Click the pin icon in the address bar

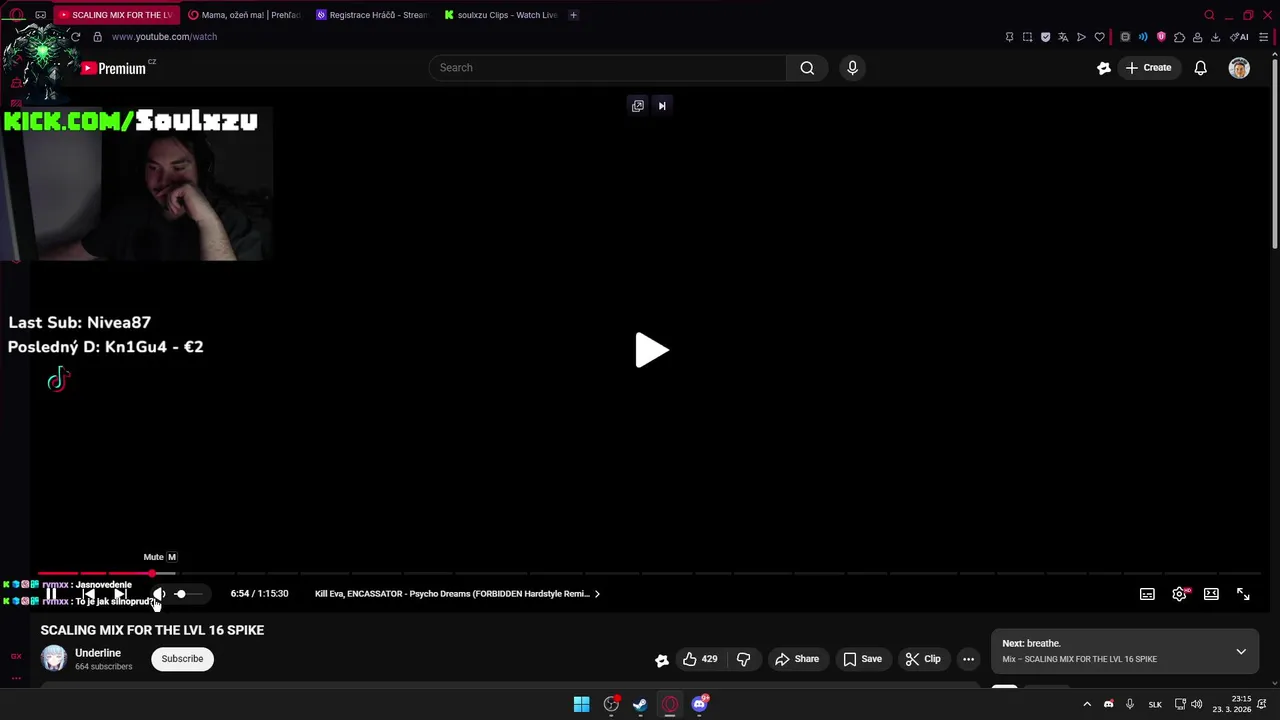pyautogui.click(x=1009, y=37)
